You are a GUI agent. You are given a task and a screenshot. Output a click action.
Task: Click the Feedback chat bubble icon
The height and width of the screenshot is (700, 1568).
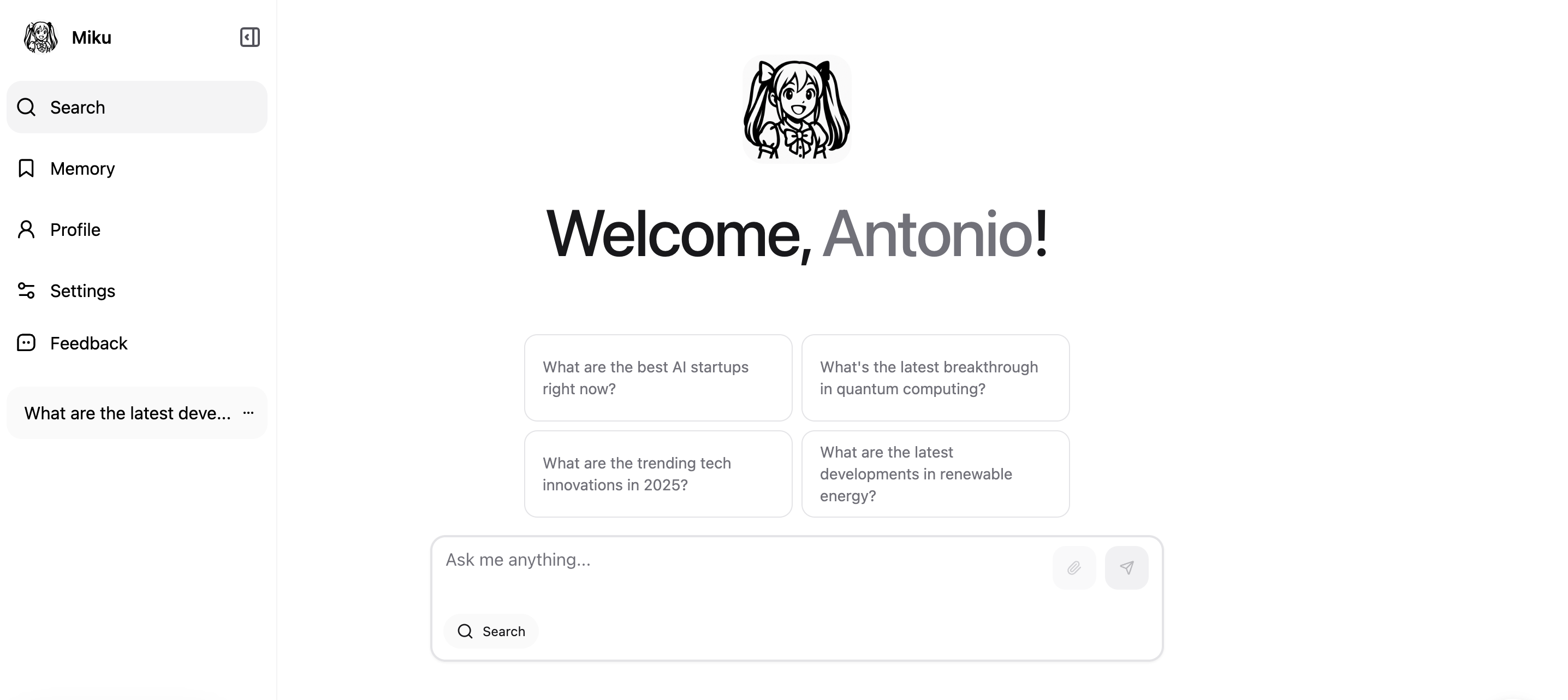[26, 343]
